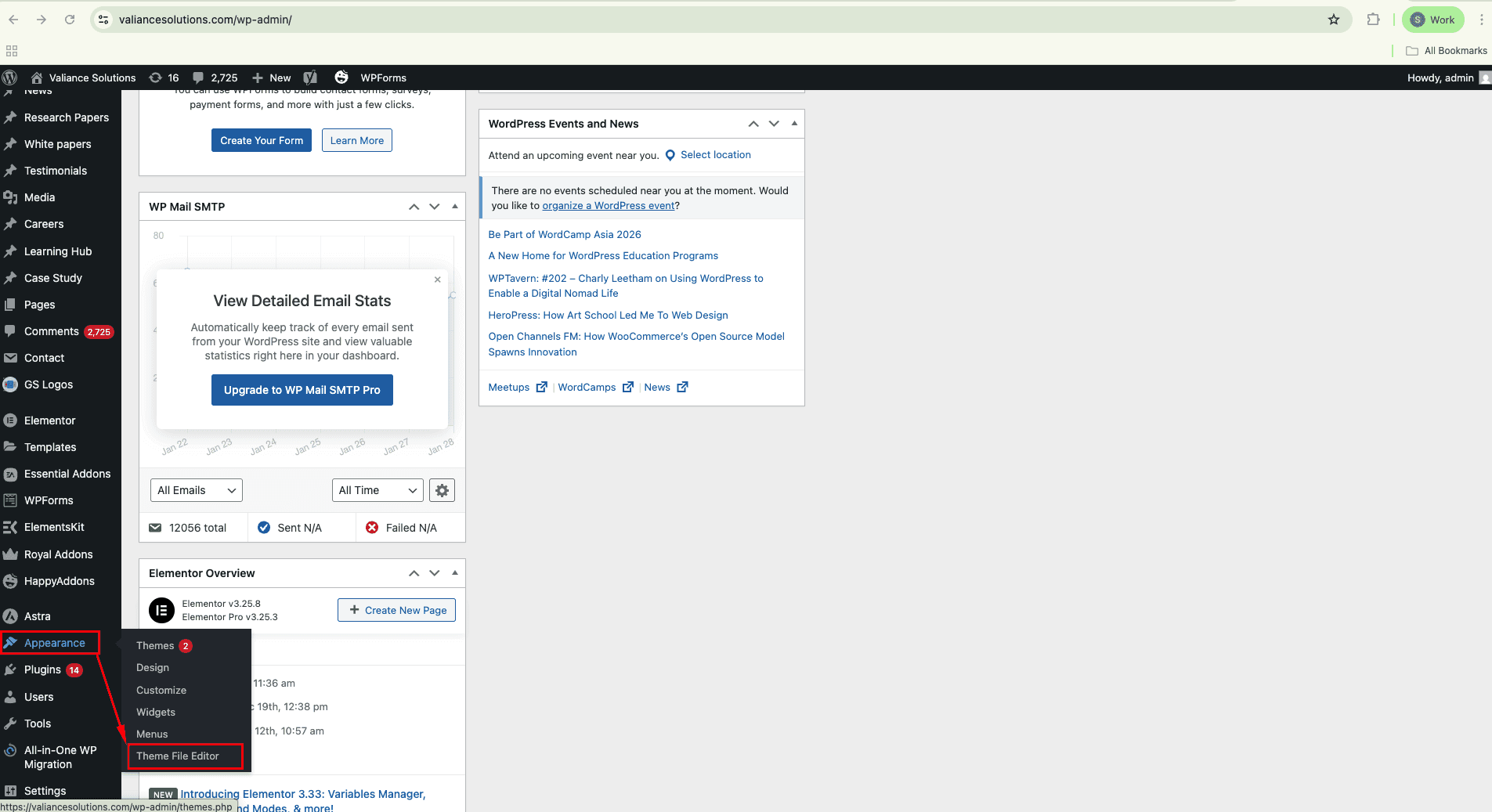Click the browser address bar URL
The width and height of the screenshot is (1492, 812).
(205, 20)
